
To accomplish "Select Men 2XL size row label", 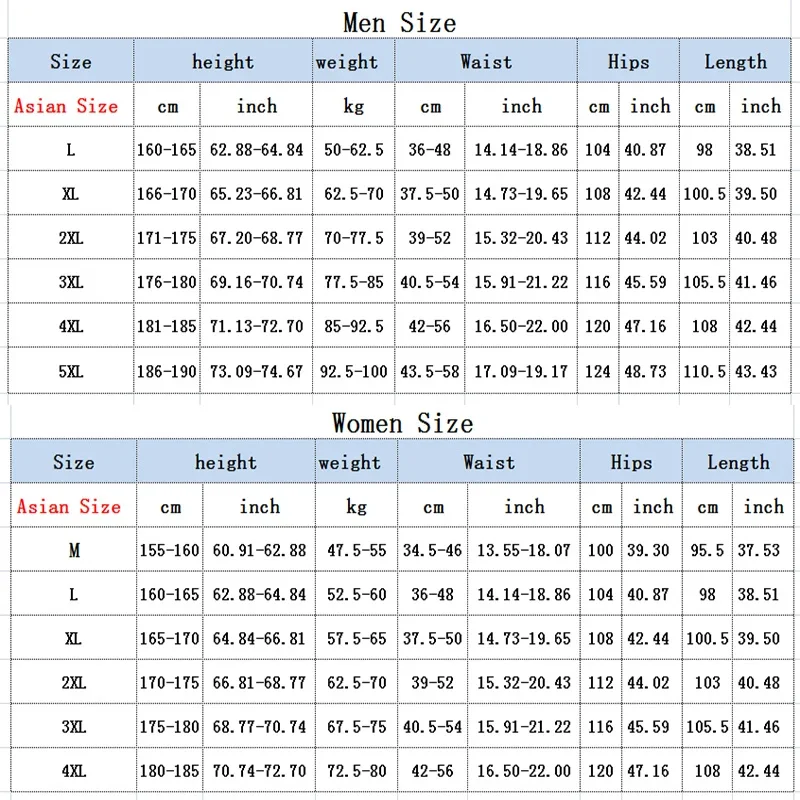I will point(71,238).
